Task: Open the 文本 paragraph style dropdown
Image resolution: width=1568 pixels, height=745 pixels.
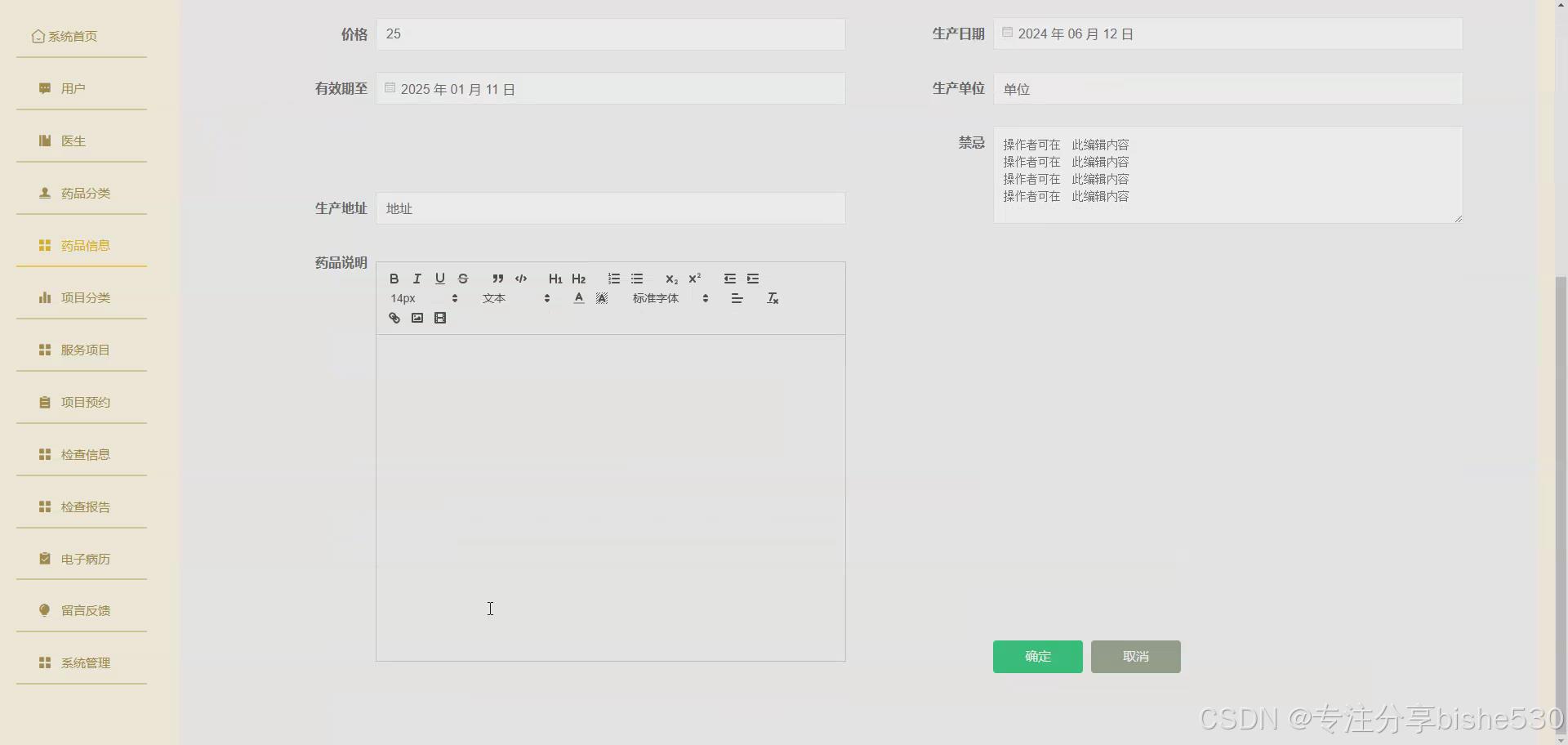Action: pos(516,298)
